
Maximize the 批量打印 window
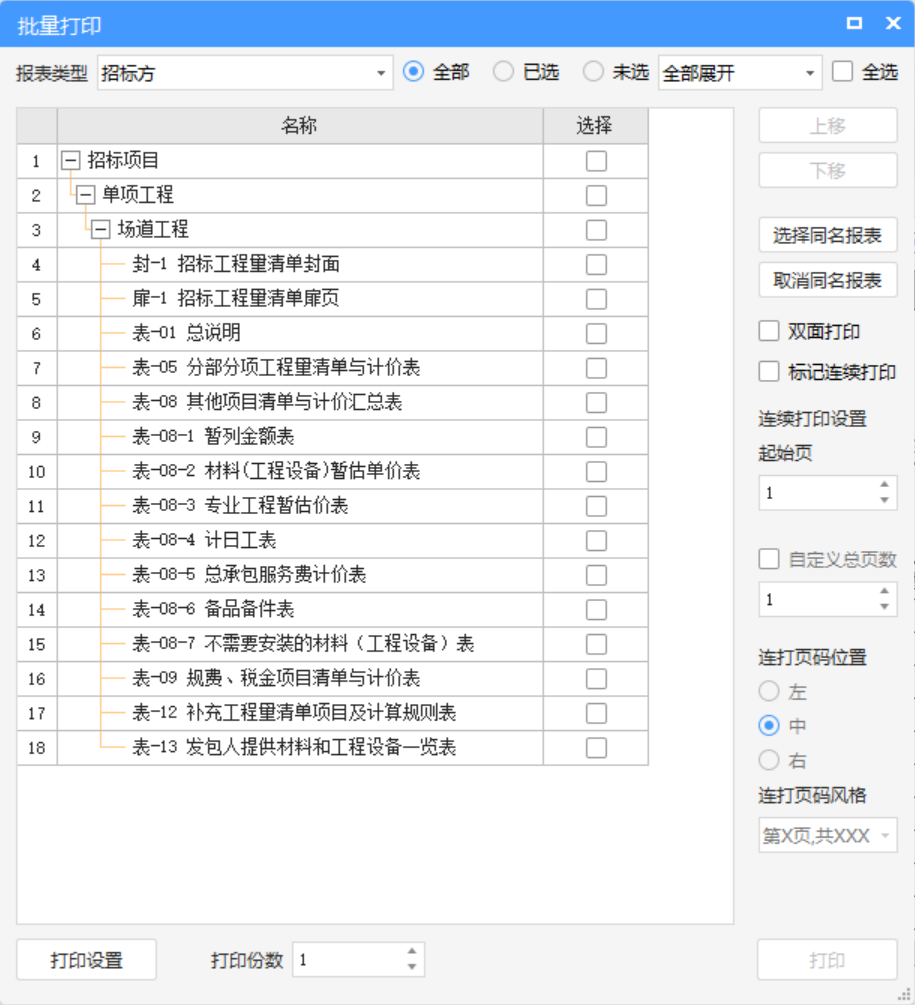click(x=855, y=24)
